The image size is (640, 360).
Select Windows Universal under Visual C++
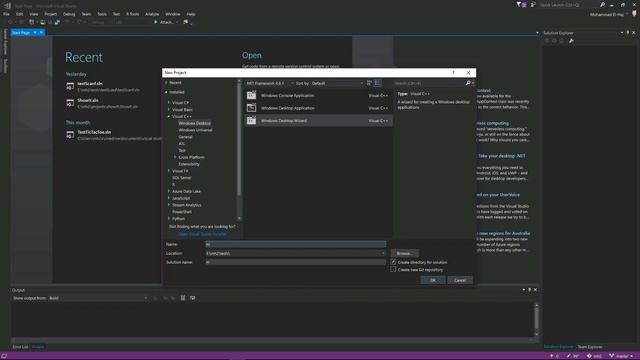(195, 130)
